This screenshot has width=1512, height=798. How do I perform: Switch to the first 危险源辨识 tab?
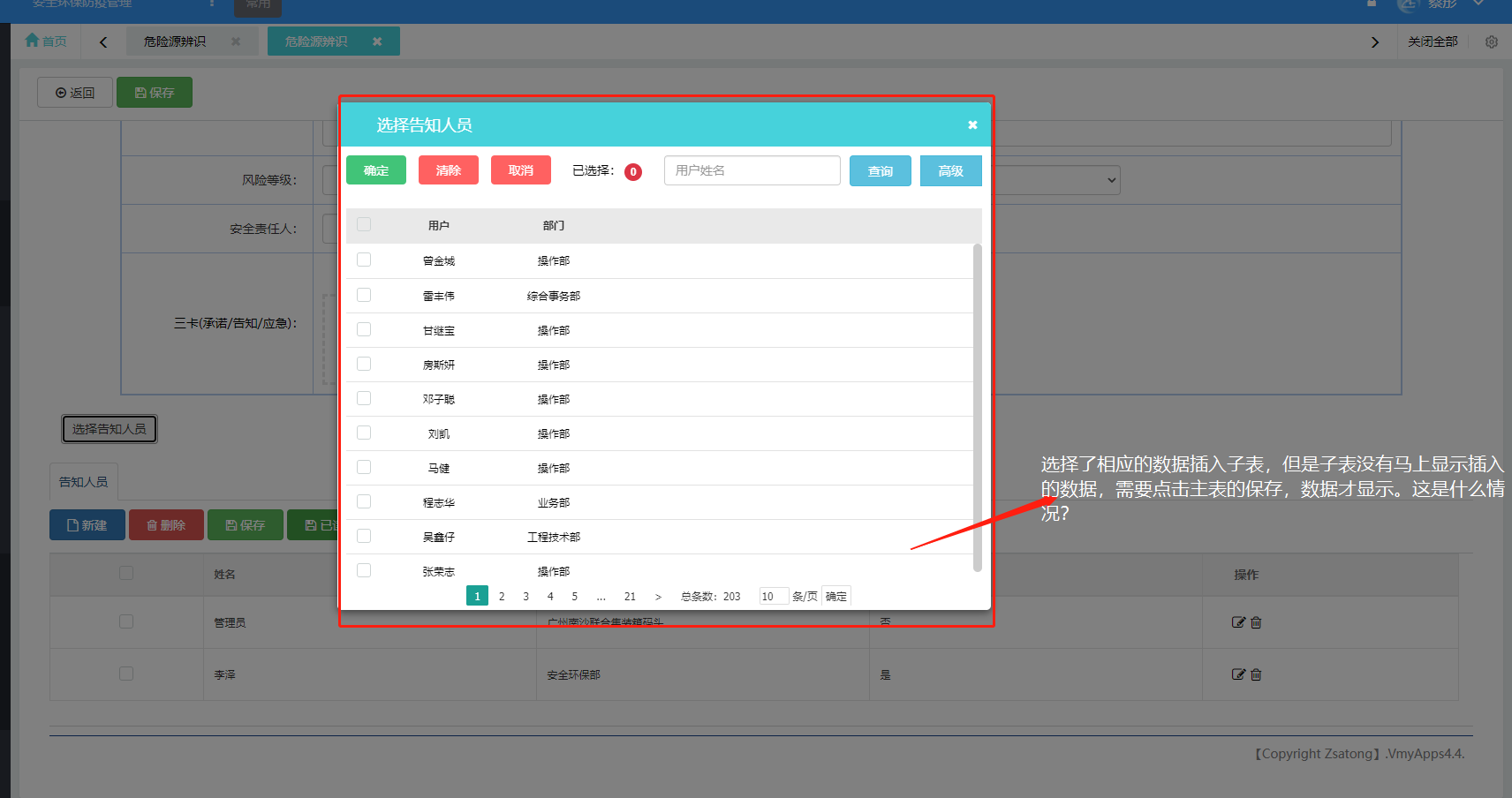[175, 41]
